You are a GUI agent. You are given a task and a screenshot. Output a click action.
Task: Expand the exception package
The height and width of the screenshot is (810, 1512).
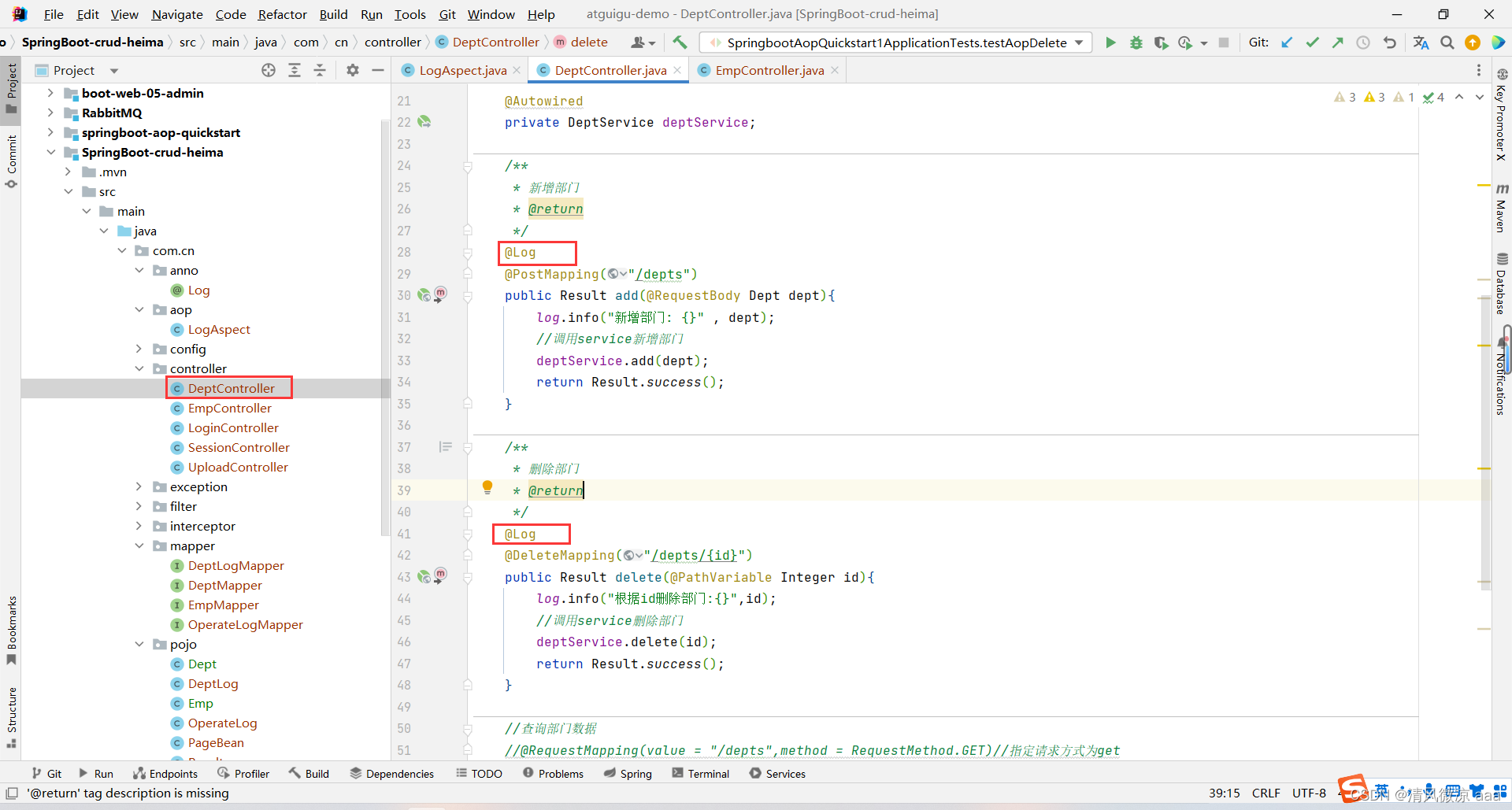coord(139,486)
